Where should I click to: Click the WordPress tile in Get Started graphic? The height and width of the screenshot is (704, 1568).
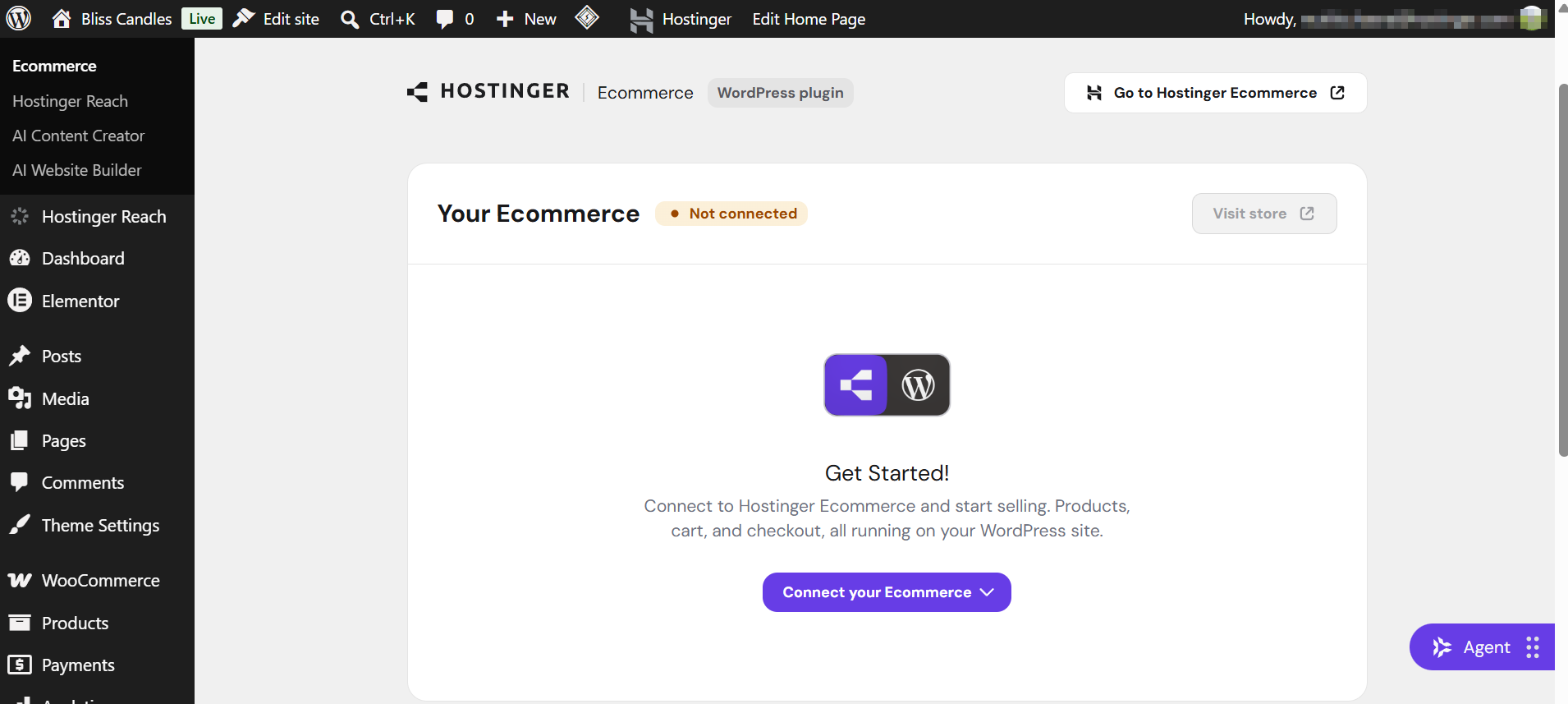[x=919, y=384]
